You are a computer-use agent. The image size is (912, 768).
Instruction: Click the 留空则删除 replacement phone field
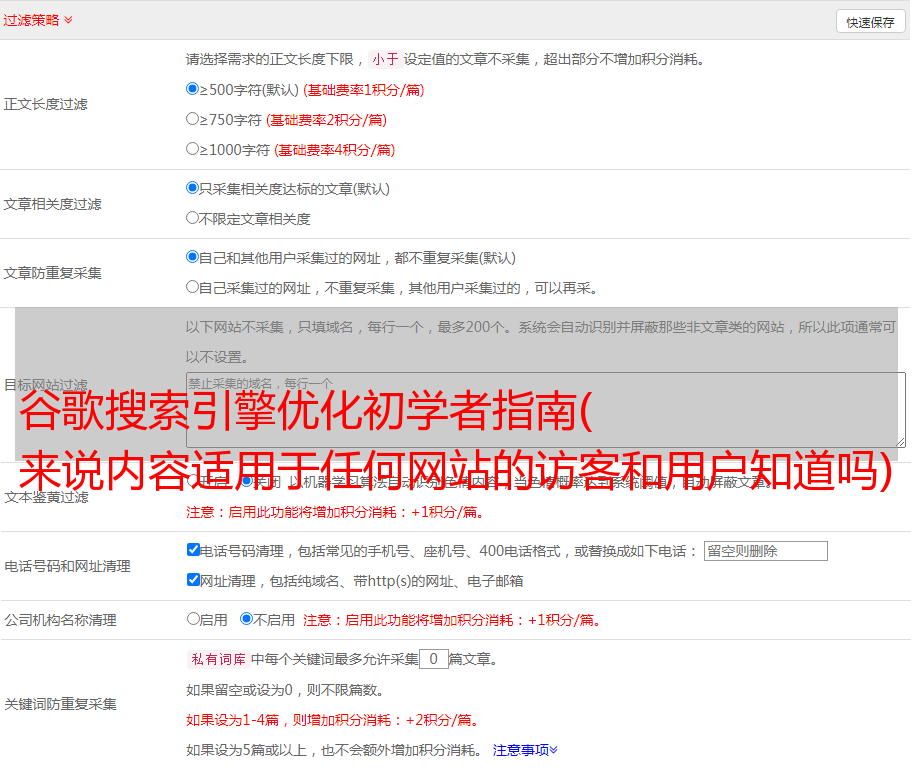(765, 551)
